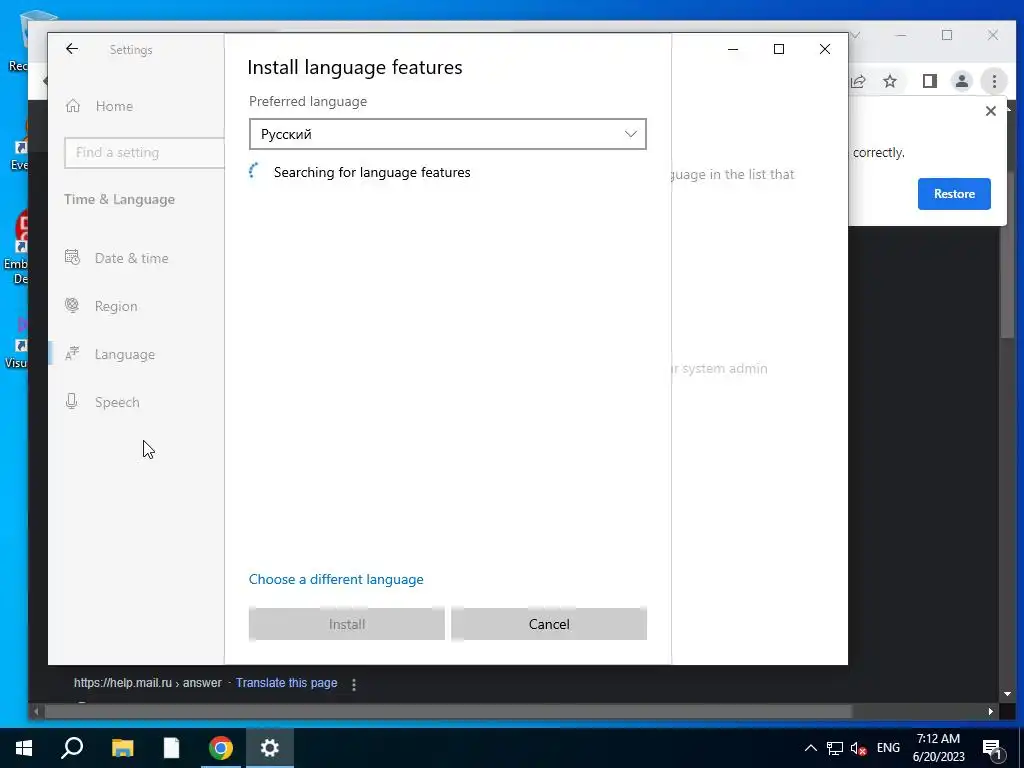This screenshot has height=768, width=1024.
Task: Click Translate this page link
Action: pyautogui.click(x=286, y=683)
